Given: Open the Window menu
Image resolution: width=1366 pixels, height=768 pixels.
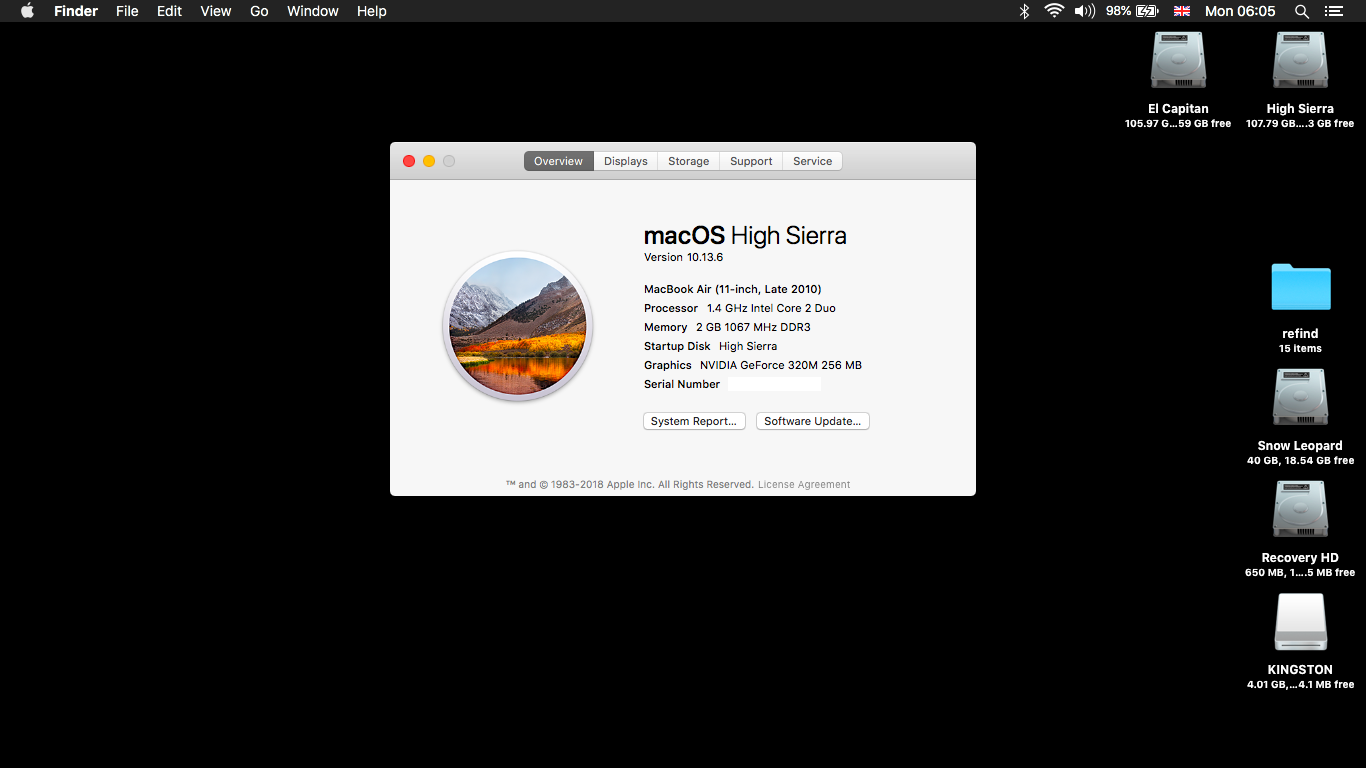Looking at the screenshot, I should point(313,11).
